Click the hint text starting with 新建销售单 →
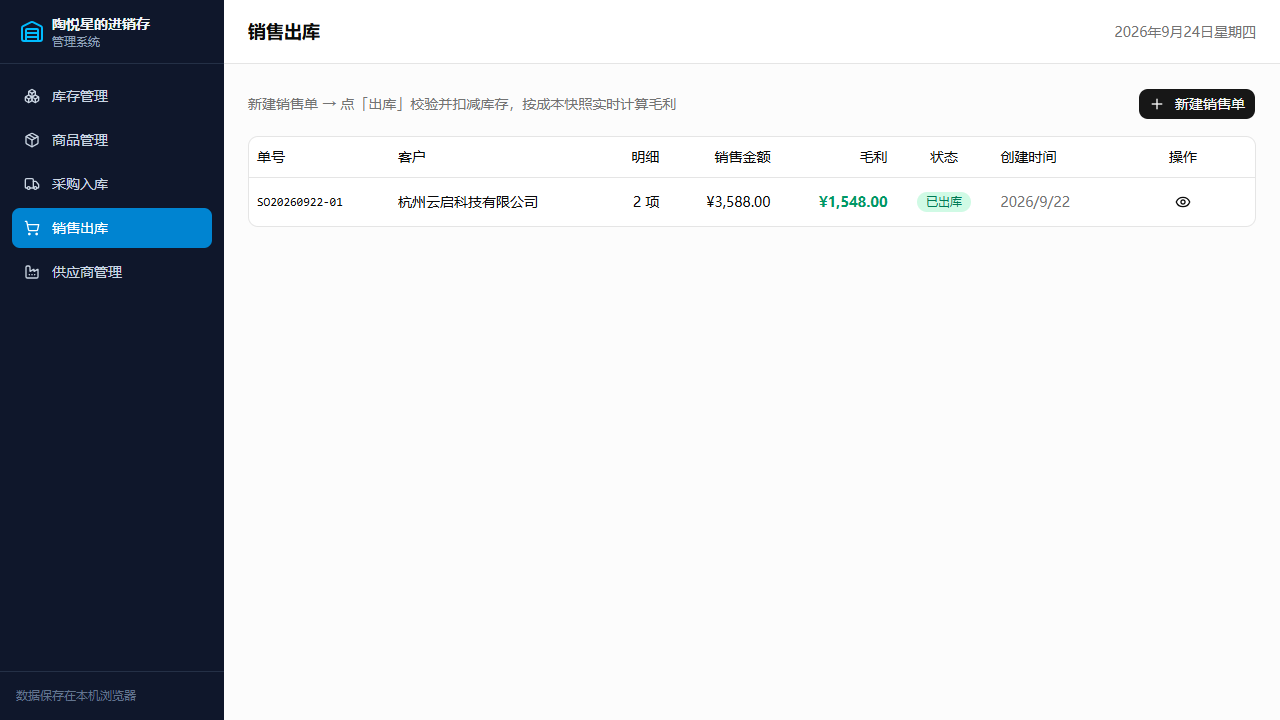Viewport: 1280px width, 720px height. pyautogui.click(x=462, y=104)
